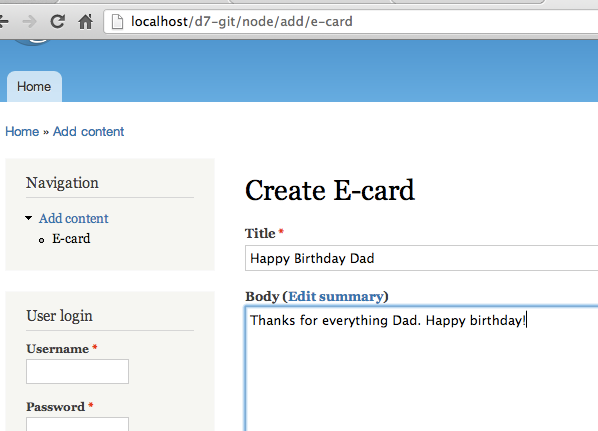Follow the Home breadcrumb link
Viewport: 598px width, 431px height.
[22, 132]
